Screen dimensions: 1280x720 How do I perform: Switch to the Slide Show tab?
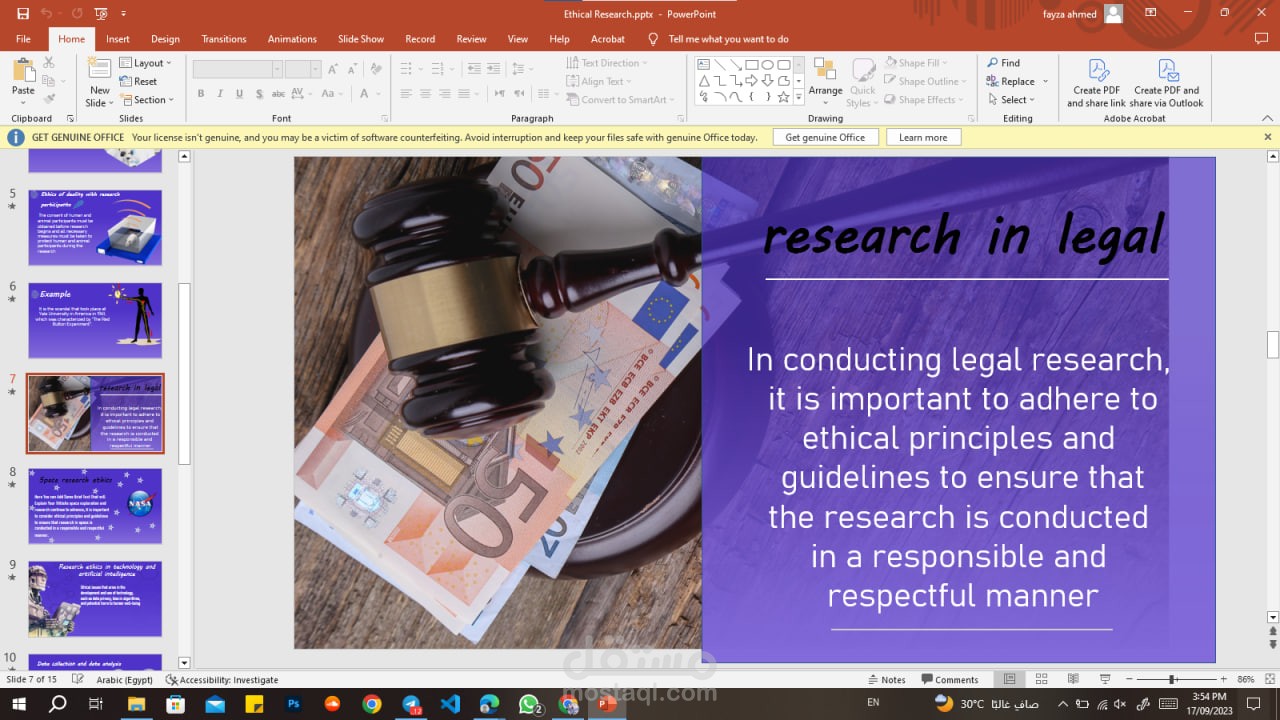361,39
